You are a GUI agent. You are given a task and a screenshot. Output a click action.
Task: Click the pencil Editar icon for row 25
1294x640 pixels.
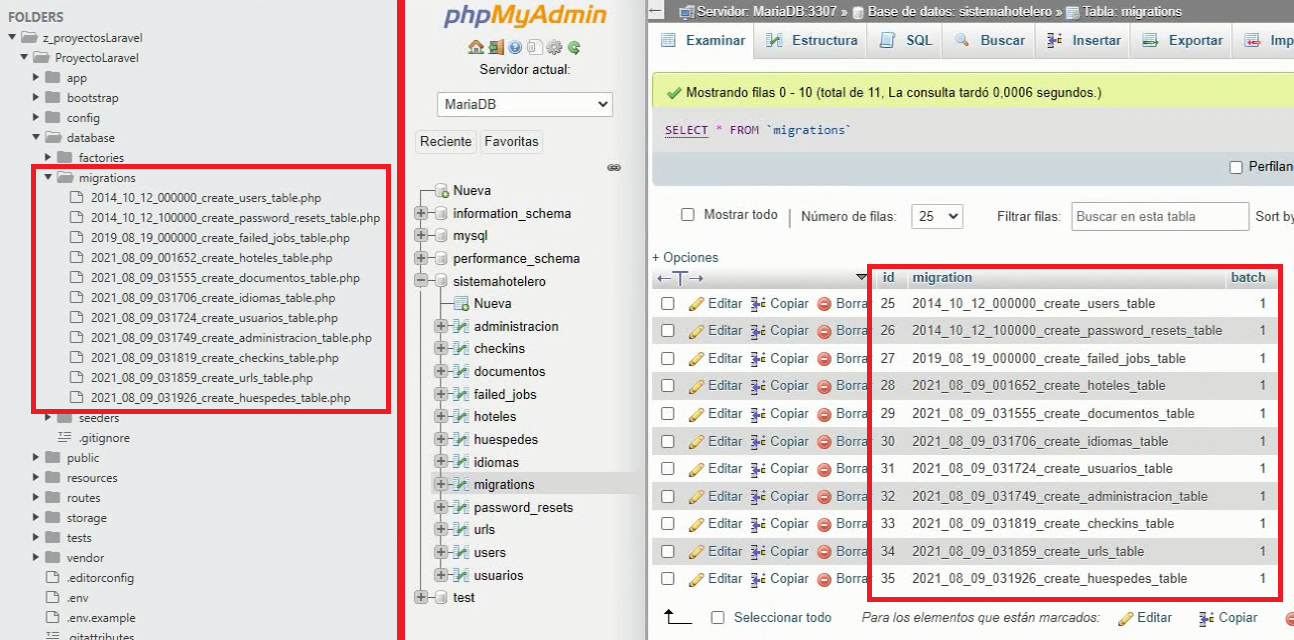click(x=697, y=303)
